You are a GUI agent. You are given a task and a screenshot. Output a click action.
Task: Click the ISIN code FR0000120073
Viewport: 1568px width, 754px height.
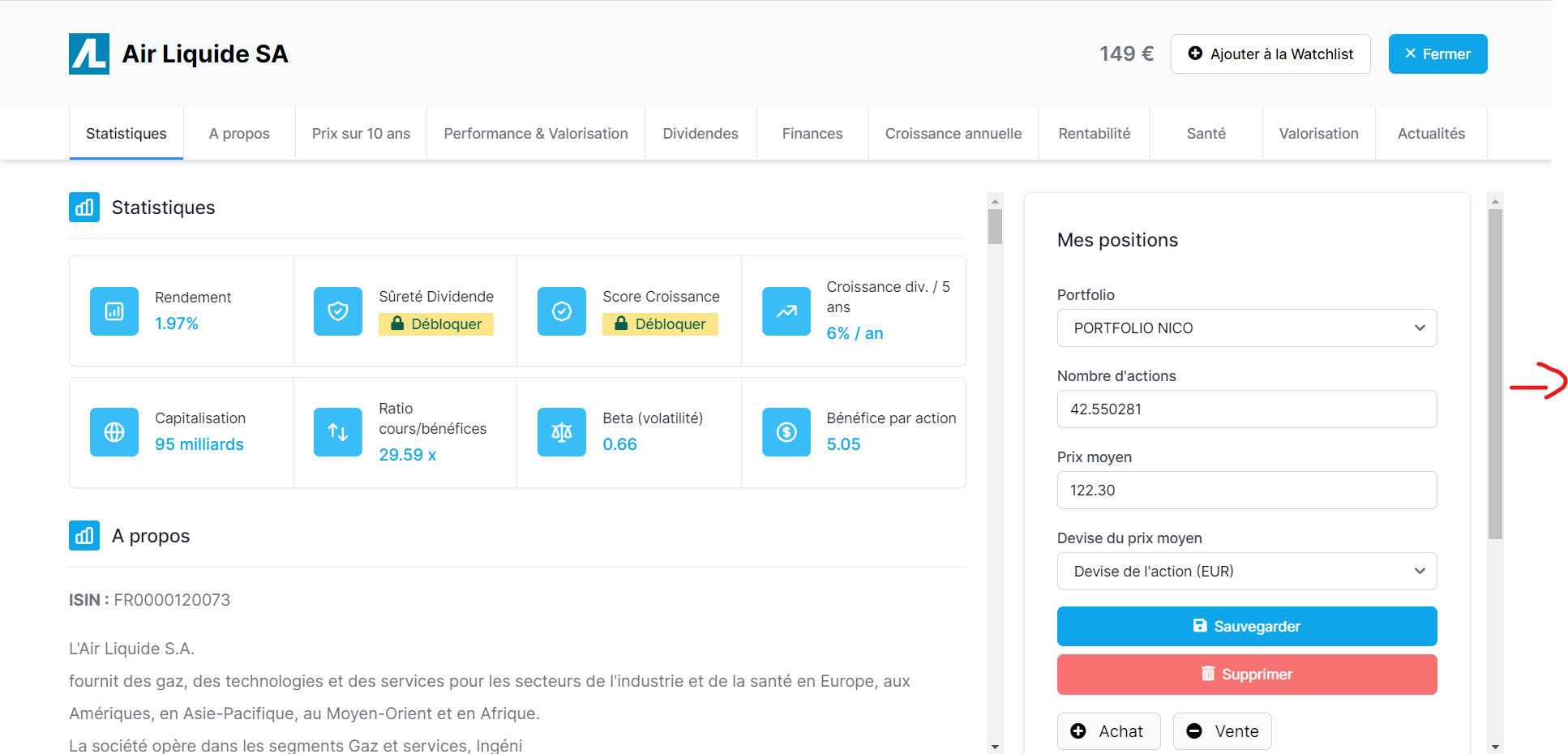(x=172, y=600)
